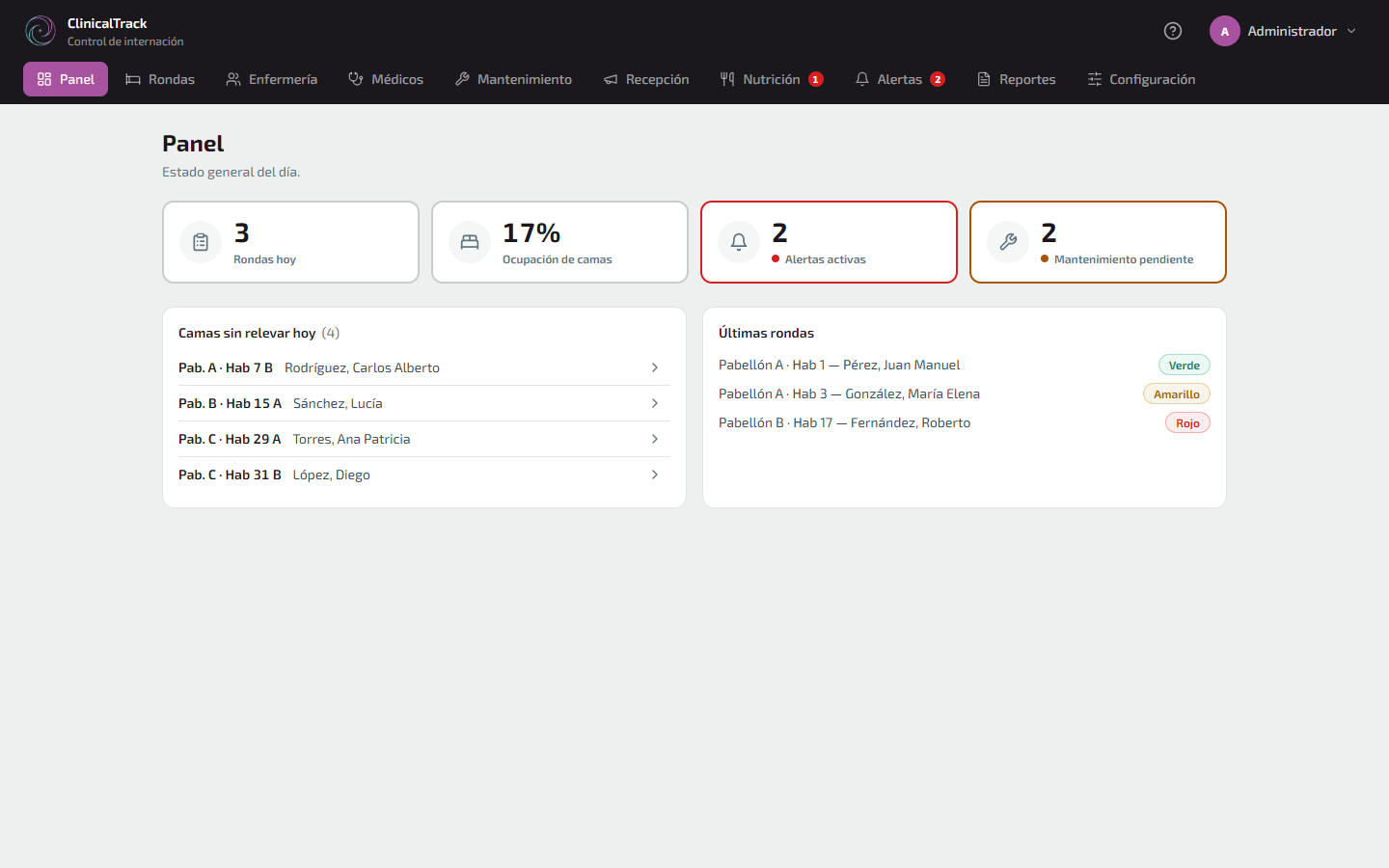The image size is (1389, 868).
Task: Click the stethoscope icon beside Médicos
Action: [356, 79]
